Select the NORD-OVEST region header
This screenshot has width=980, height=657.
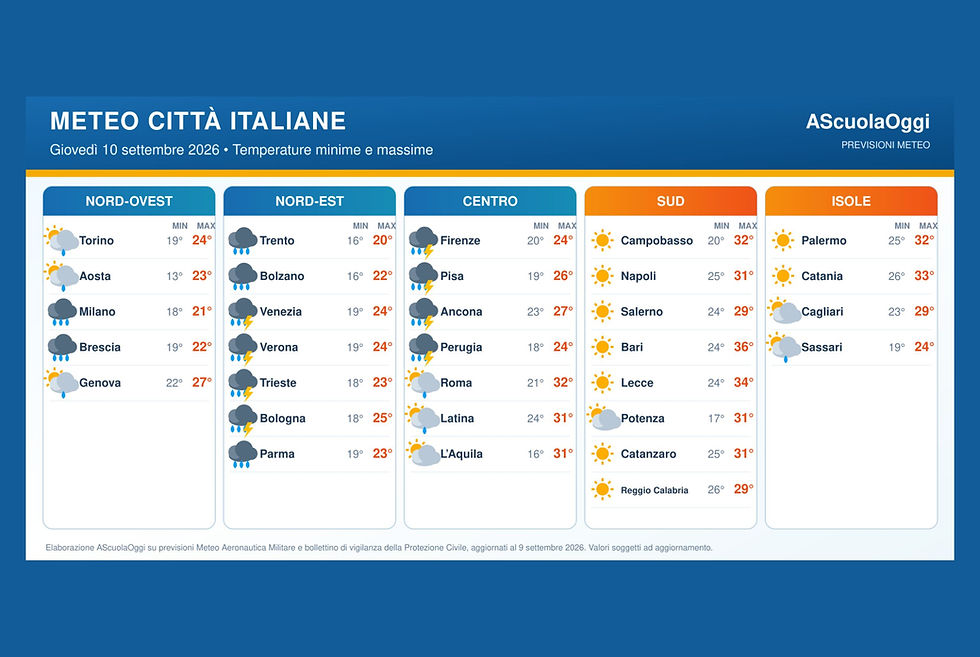tap(129, 201)
